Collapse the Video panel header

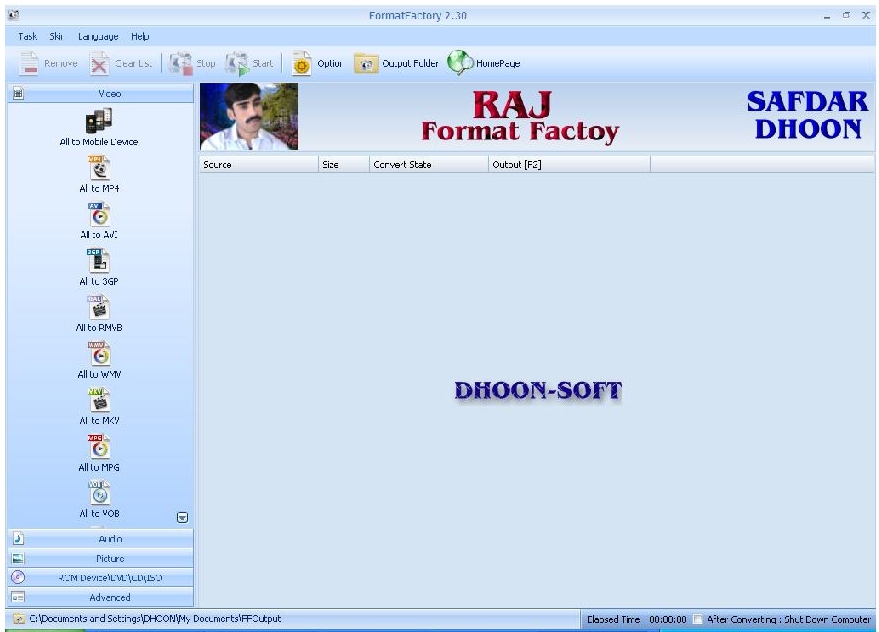[100, 93]
